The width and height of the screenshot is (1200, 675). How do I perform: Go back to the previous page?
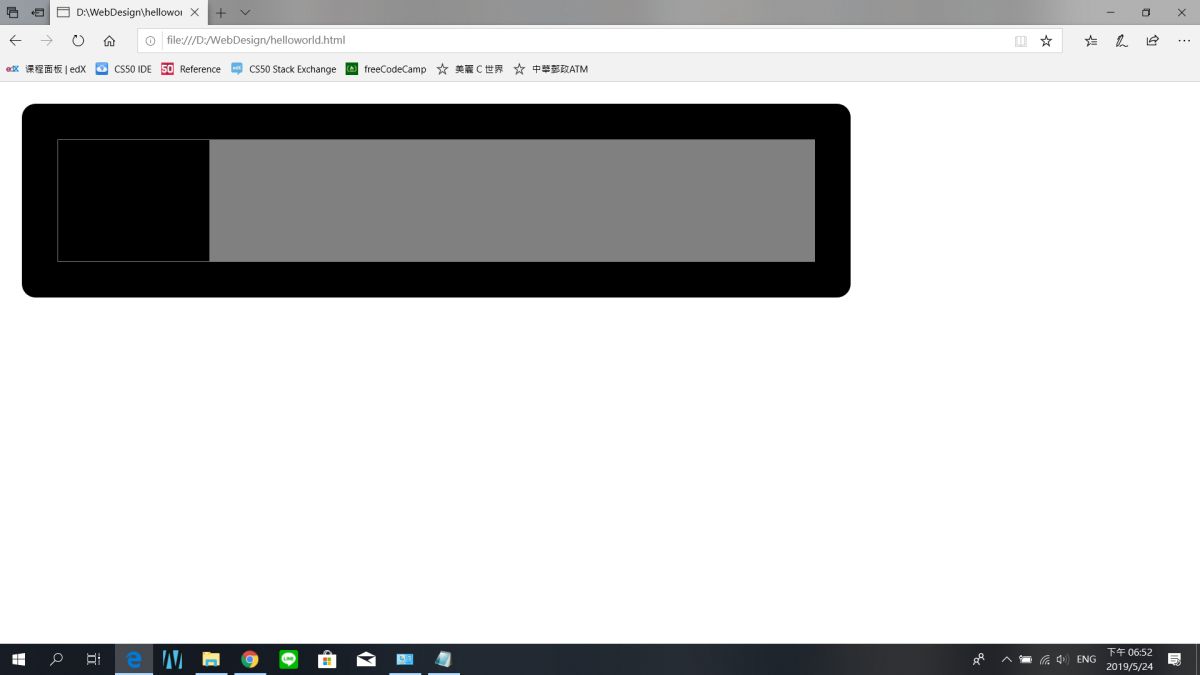[x=16, y=41]
